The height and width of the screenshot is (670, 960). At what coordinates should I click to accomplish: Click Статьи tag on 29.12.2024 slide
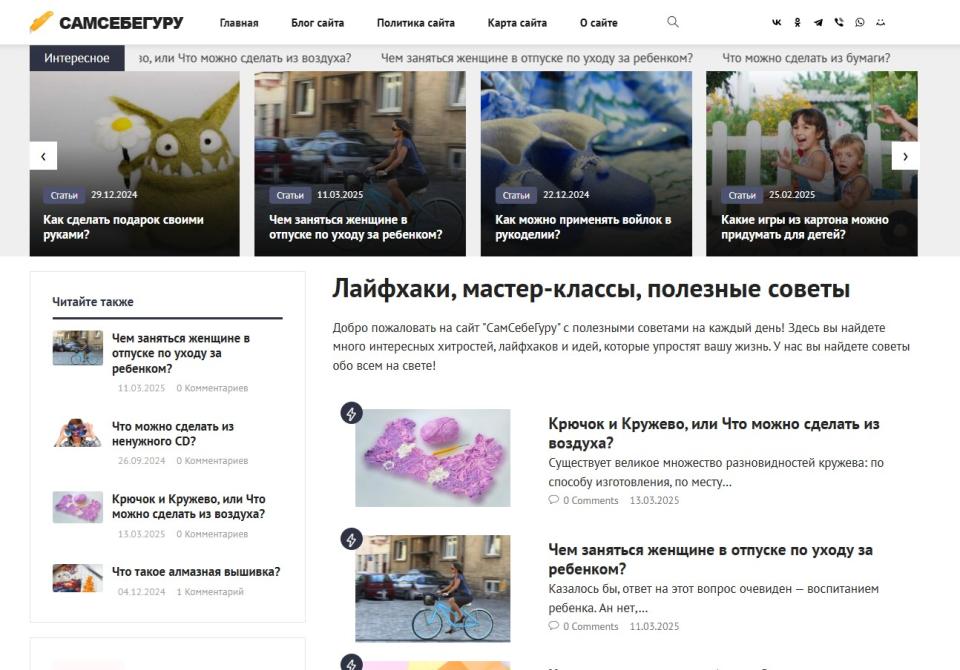pos(64,195)
